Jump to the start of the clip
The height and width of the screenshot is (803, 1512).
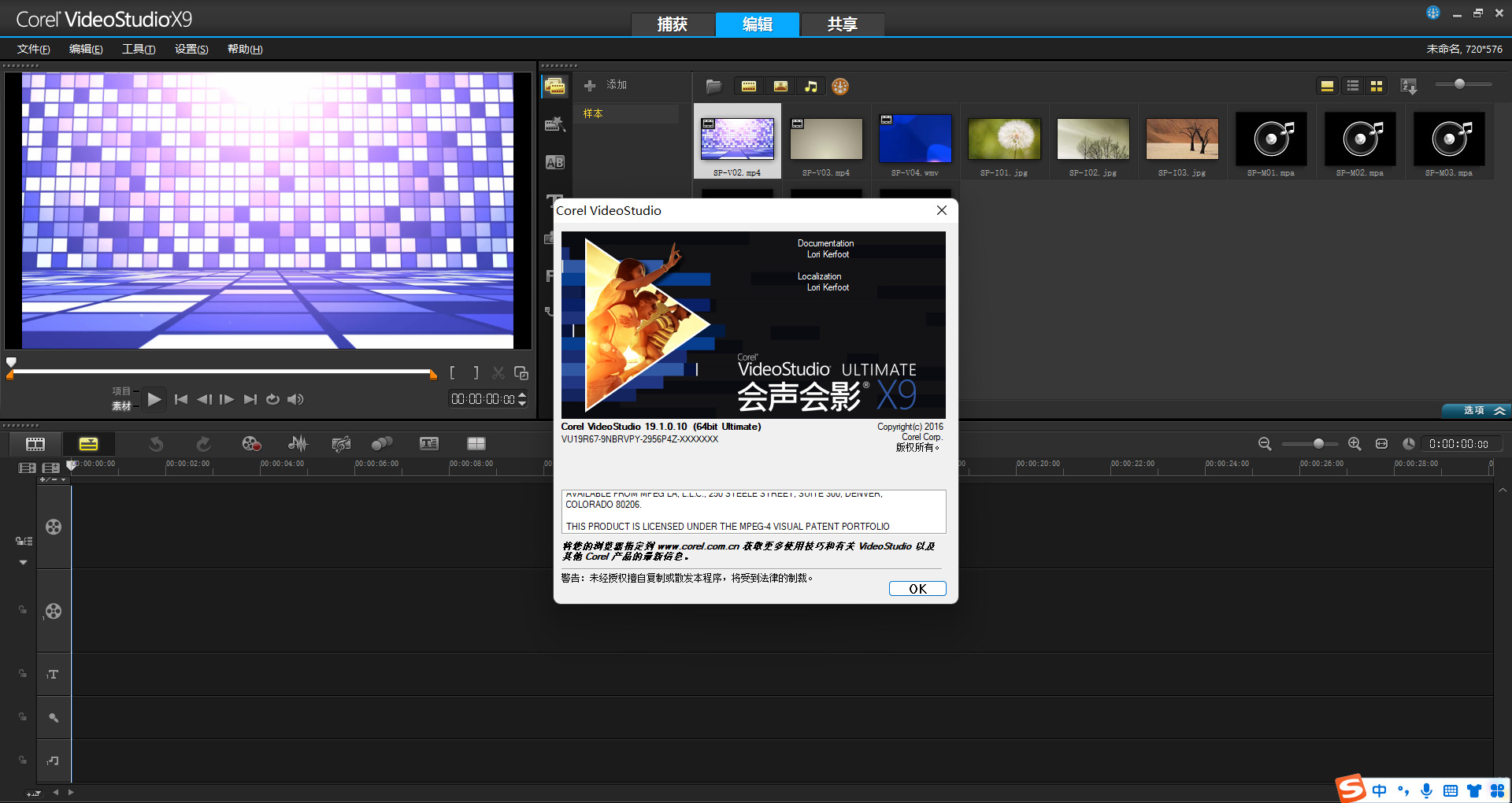[181, 399]
